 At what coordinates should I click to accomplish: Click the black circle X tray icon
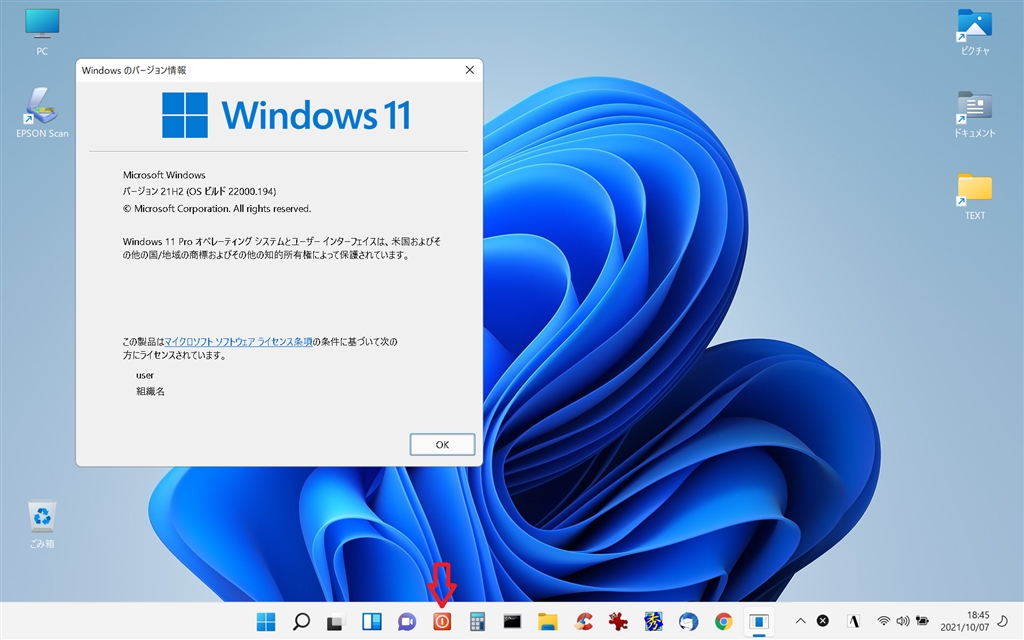click(x=823, y=621)
